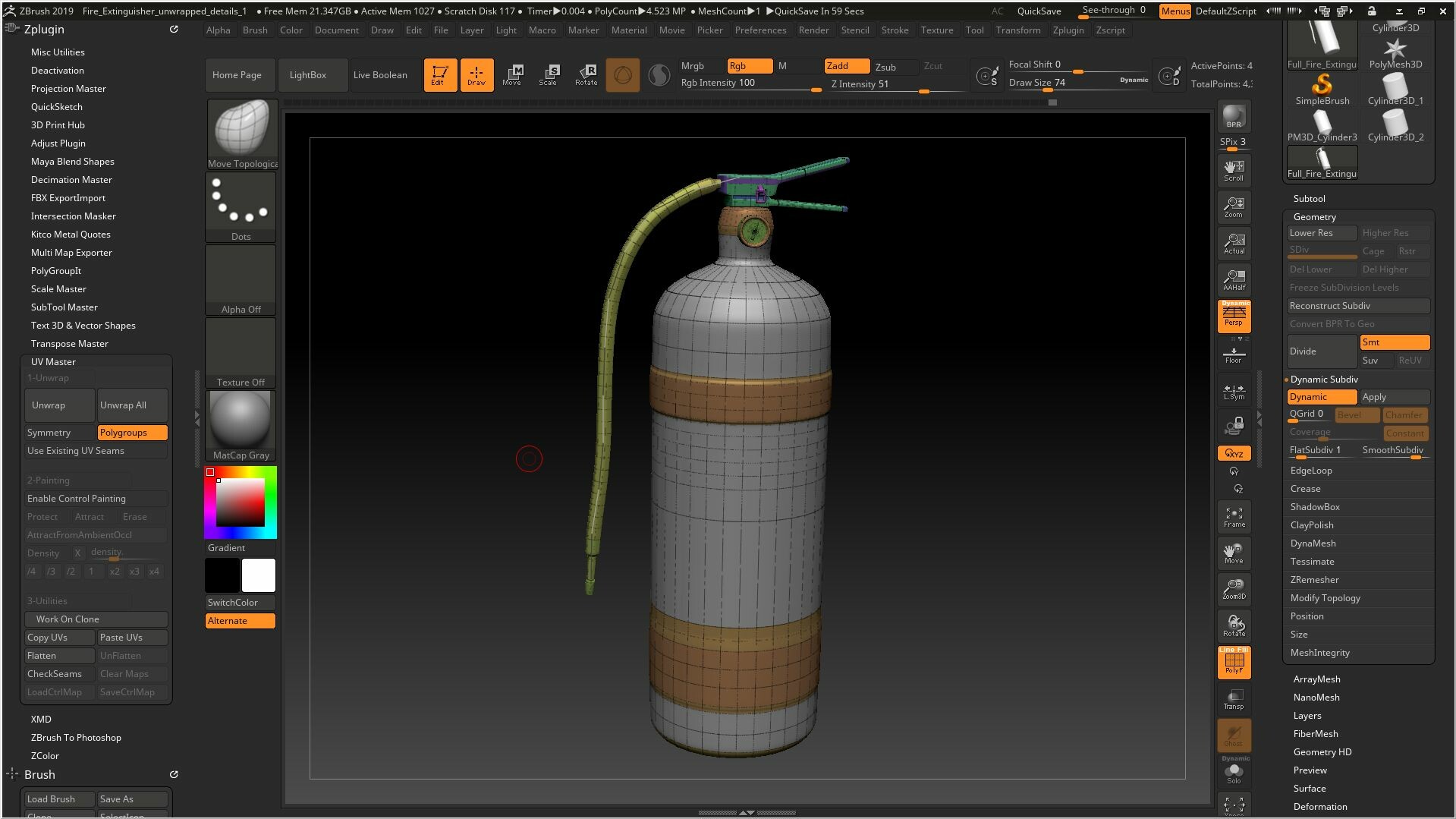This screenshot has width=1456, height=819.
Task: Expand the EdgeLoop subsection
Action: coord(1311,471)
